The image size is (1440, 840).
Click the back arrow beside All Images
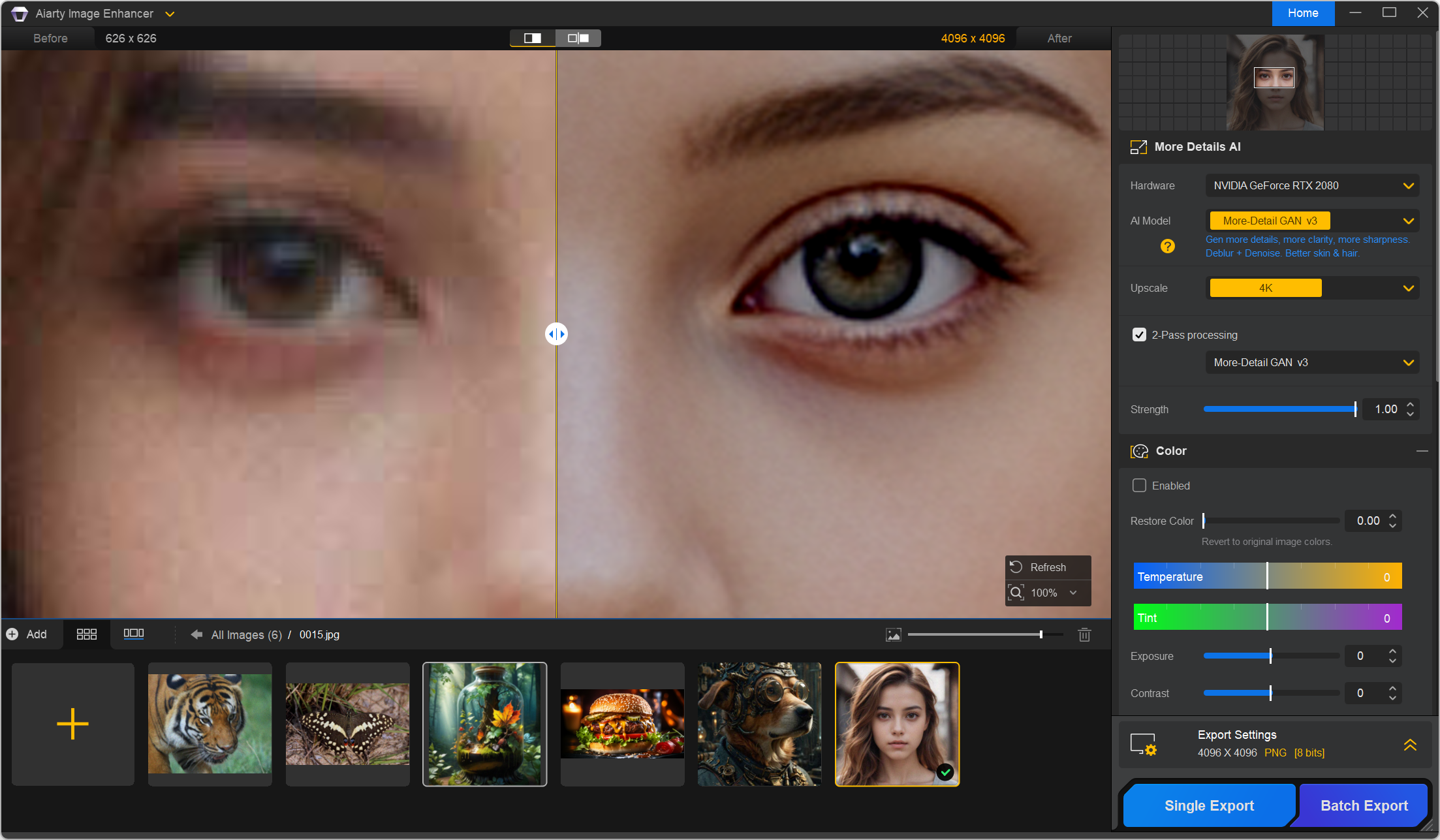[x=196, y=634]
